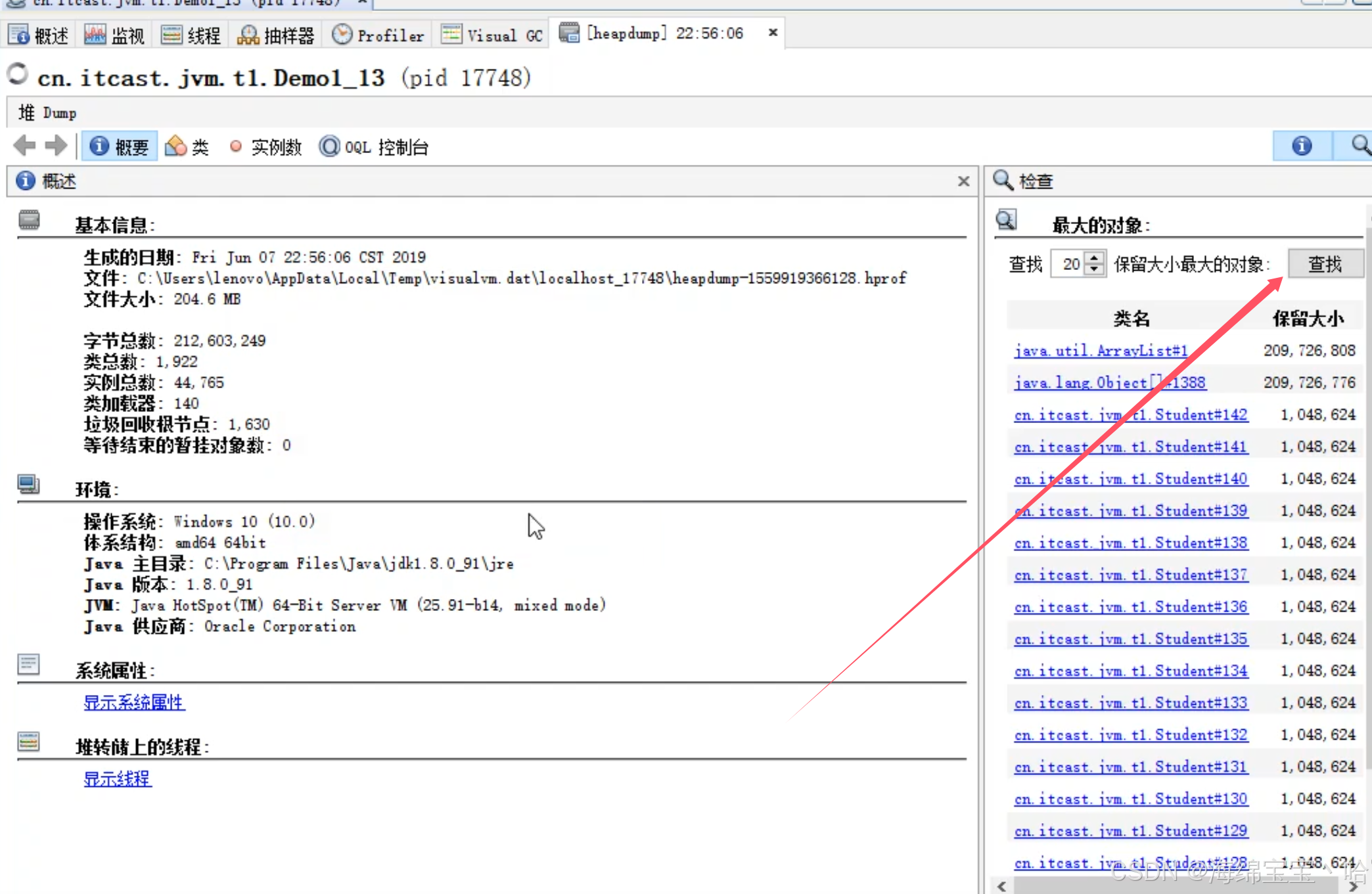Decrease the biggest objects count spinner
The image size is (1372, 894).
tap(1094, 269)
